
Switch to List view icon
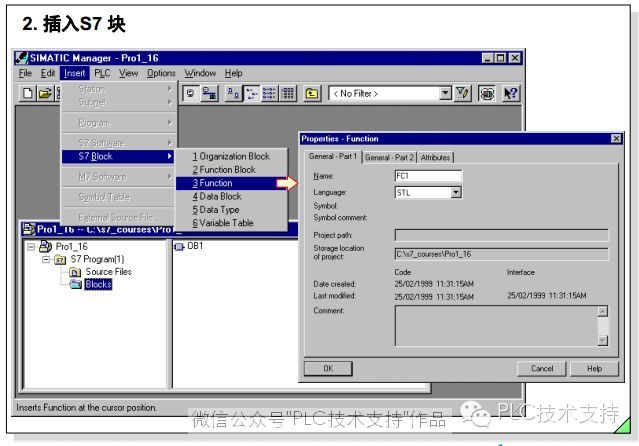pos(269,93)
